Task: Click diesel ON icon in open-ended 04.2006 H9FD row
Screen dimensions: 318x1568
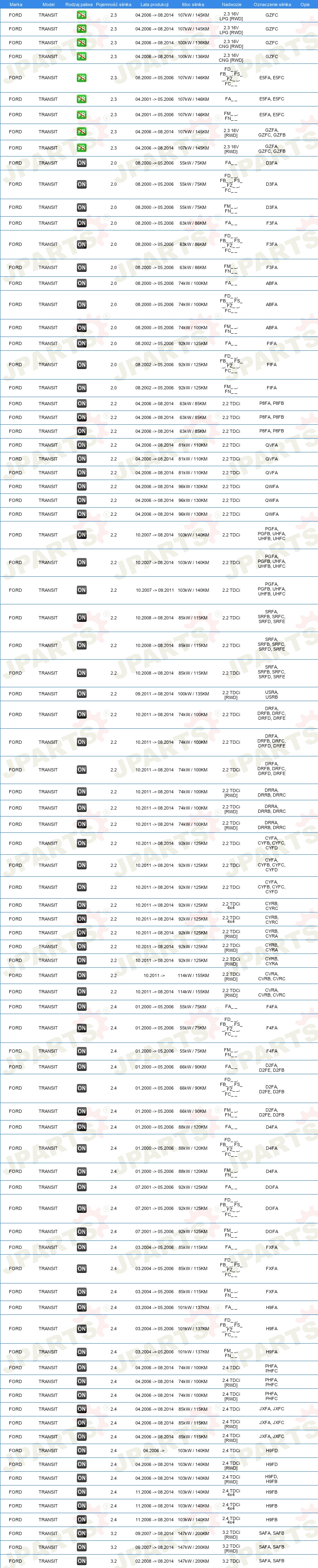Action: pos(82,1451)
